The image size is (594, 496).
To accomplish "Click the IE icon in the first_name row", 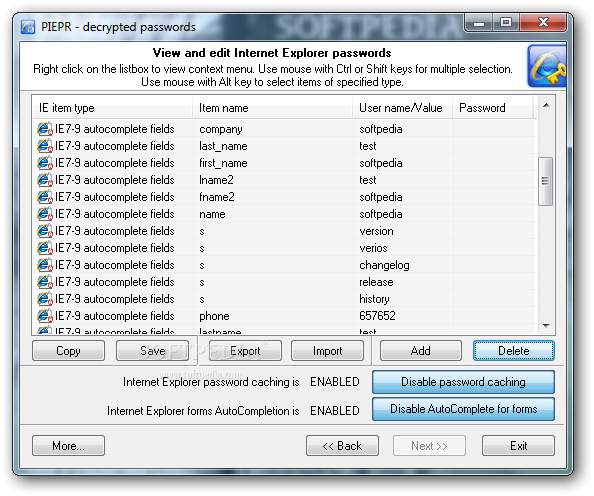I will pos(45,163).
